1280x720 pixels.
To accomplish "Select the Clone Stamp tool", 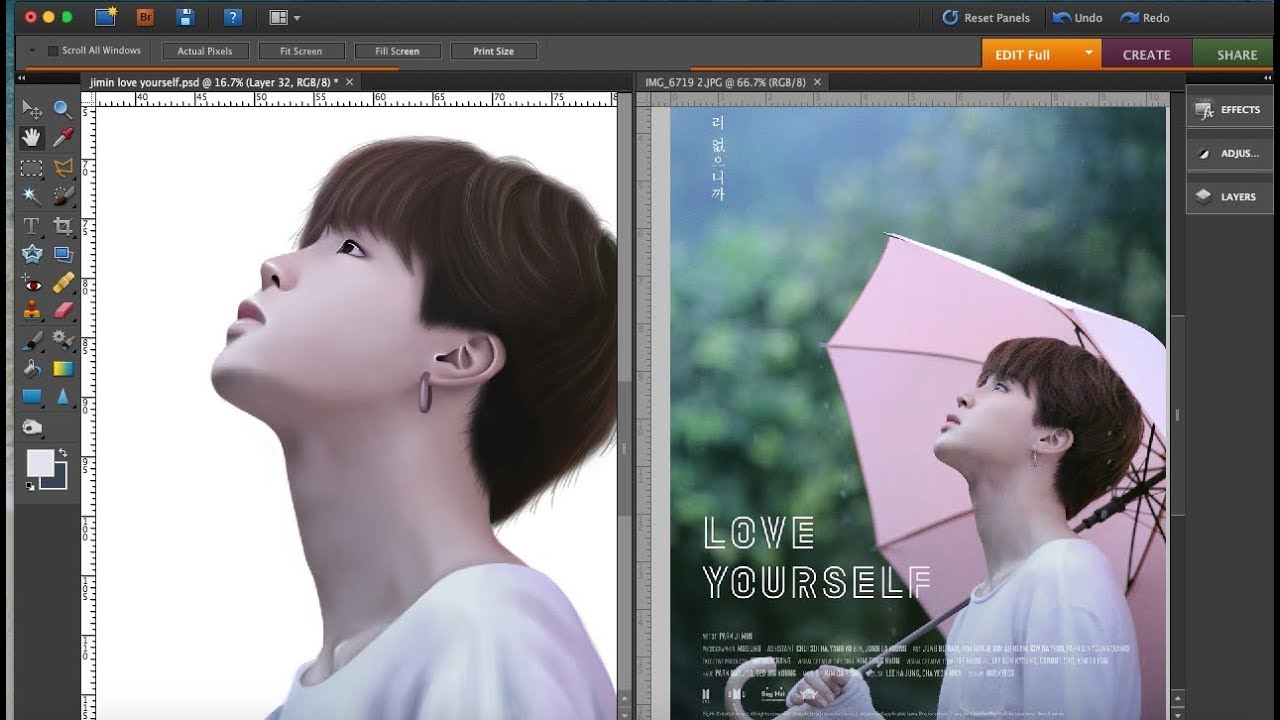I will click(x=32, y=311).
